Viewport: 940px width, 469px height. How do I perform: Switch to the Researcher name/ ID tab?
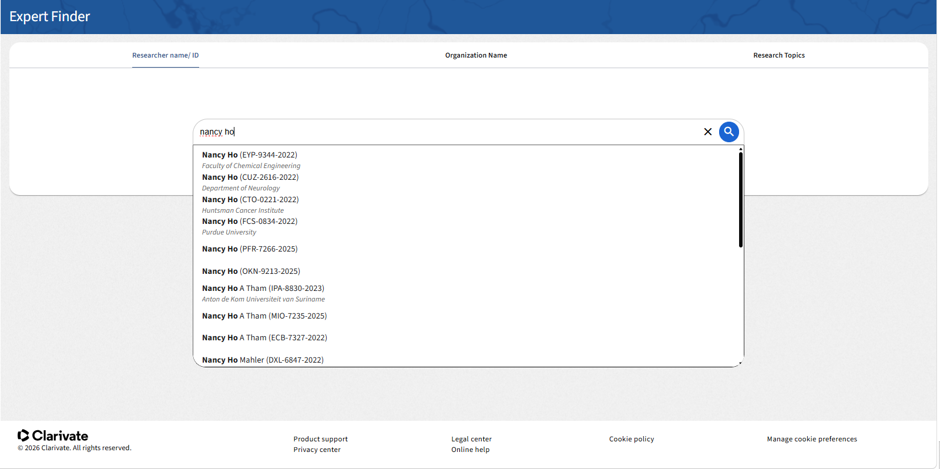pos(165,55)
